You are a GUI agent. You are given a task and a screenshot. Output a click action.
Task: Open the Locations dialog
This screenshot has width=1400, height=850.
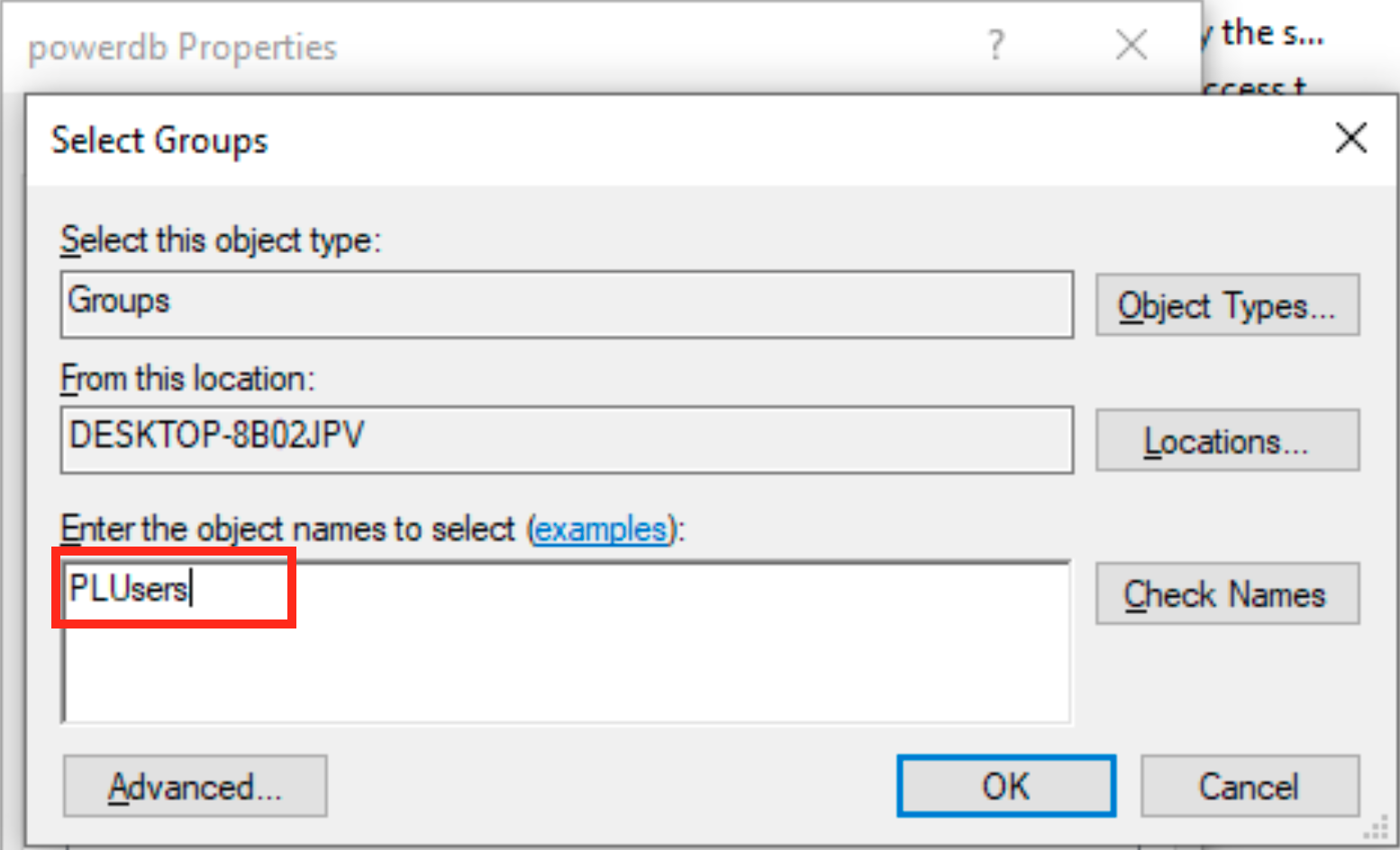(x=1227, y=440)
